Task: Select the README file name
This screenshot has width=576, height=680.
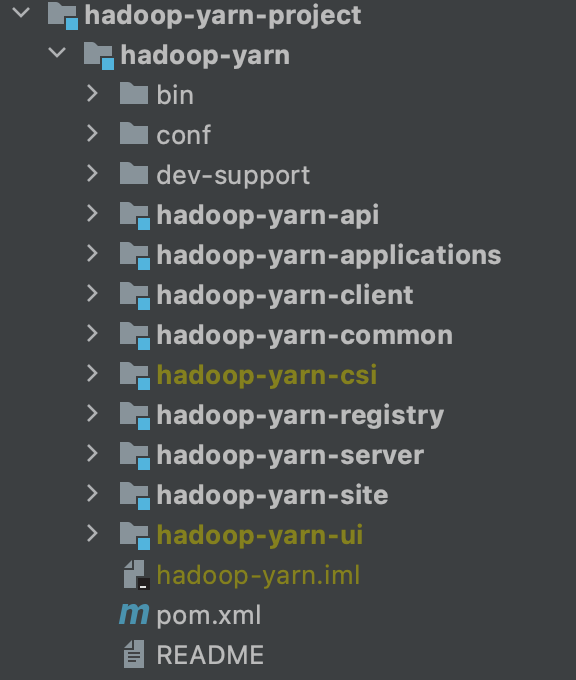Action: pyautogui.click(x=210, y=655)
